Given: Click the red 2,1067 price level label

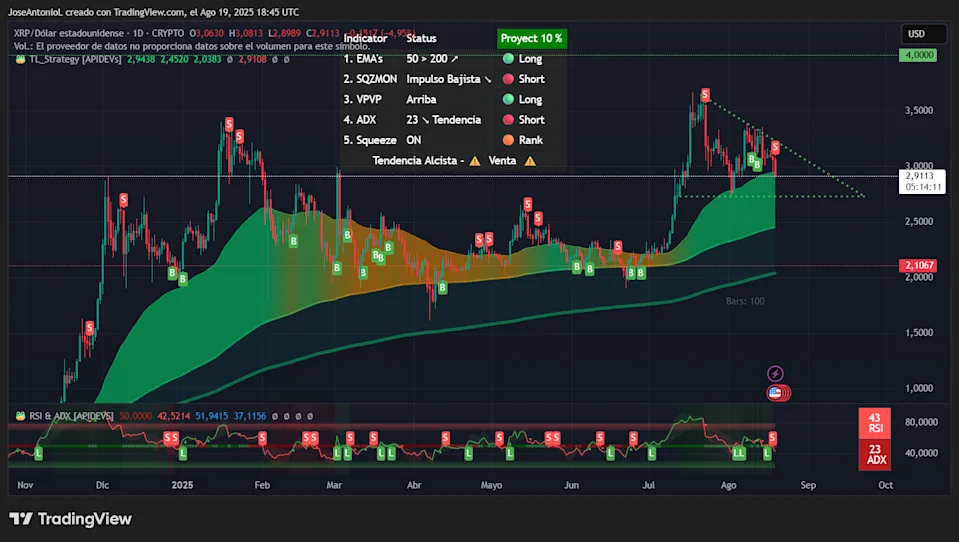Looking at the screenshot, I should pyautogui.click(x=918, y=266).
